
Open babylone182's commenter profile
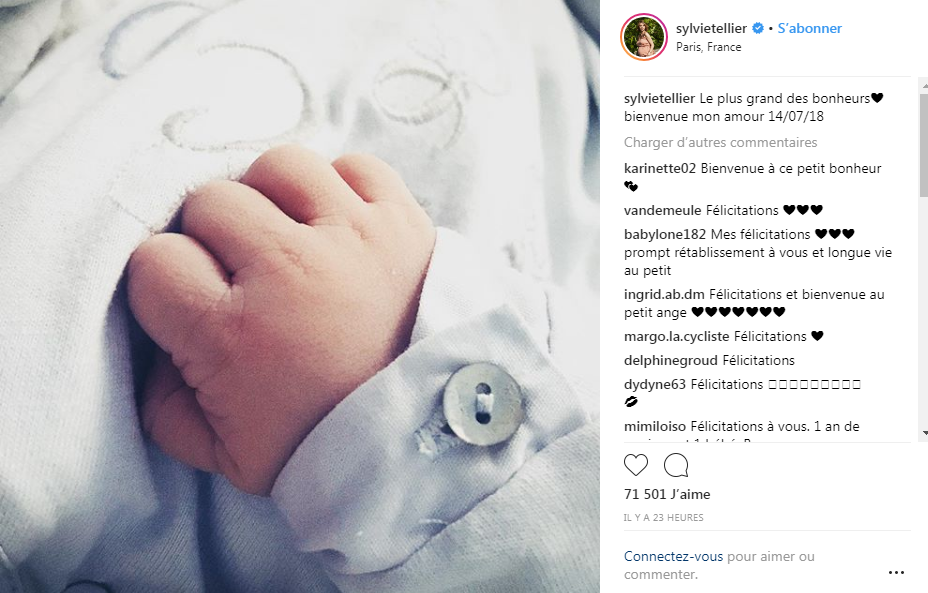click(665, 234)
